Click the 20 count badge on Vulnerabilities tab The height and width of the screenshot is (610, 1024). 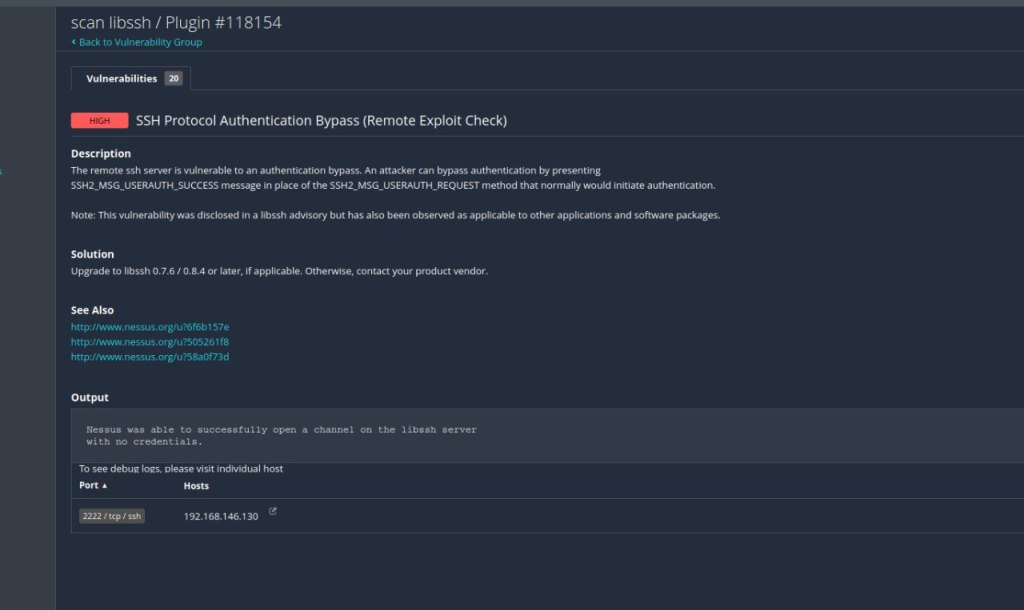(x=173, y=78)
